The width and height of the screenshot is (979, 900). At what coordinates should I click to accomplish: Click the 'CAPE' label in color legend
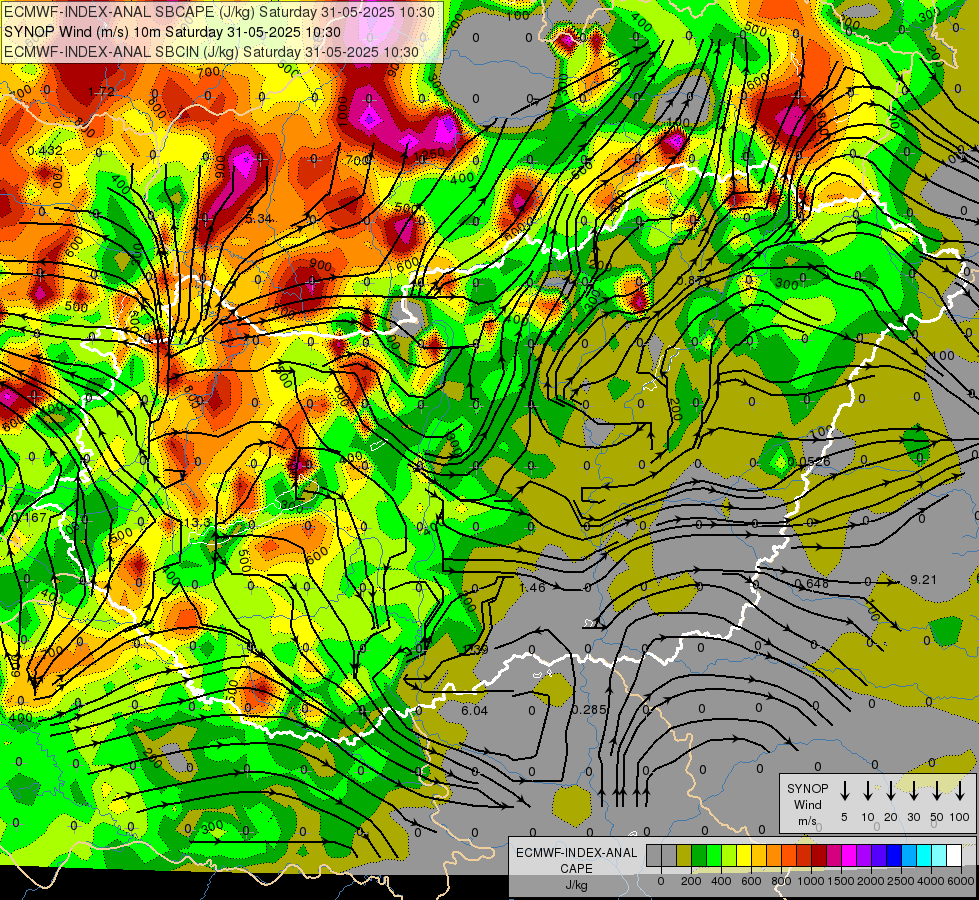tap(576, 869)
